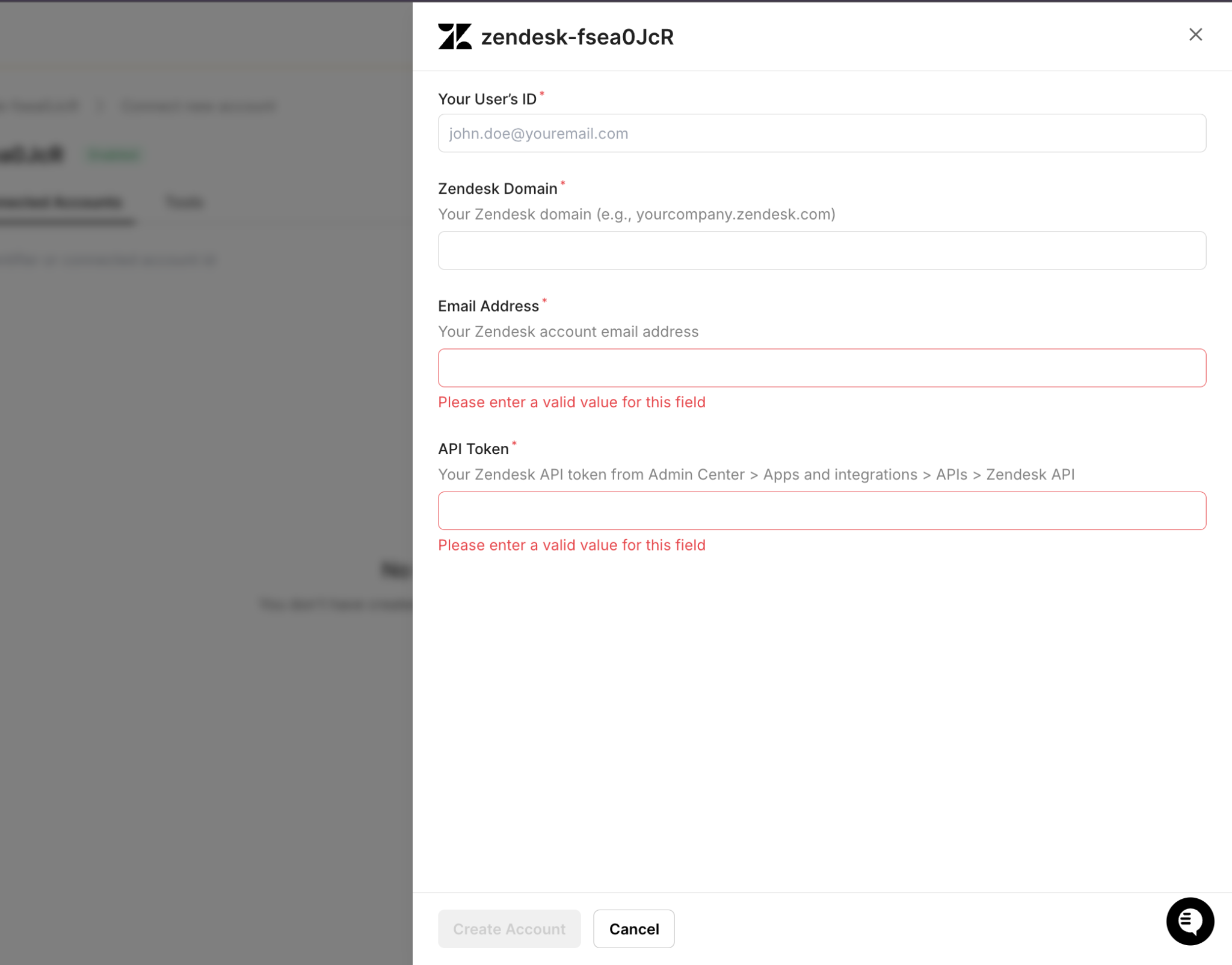Click into the Zendesk Domain input

821,251
